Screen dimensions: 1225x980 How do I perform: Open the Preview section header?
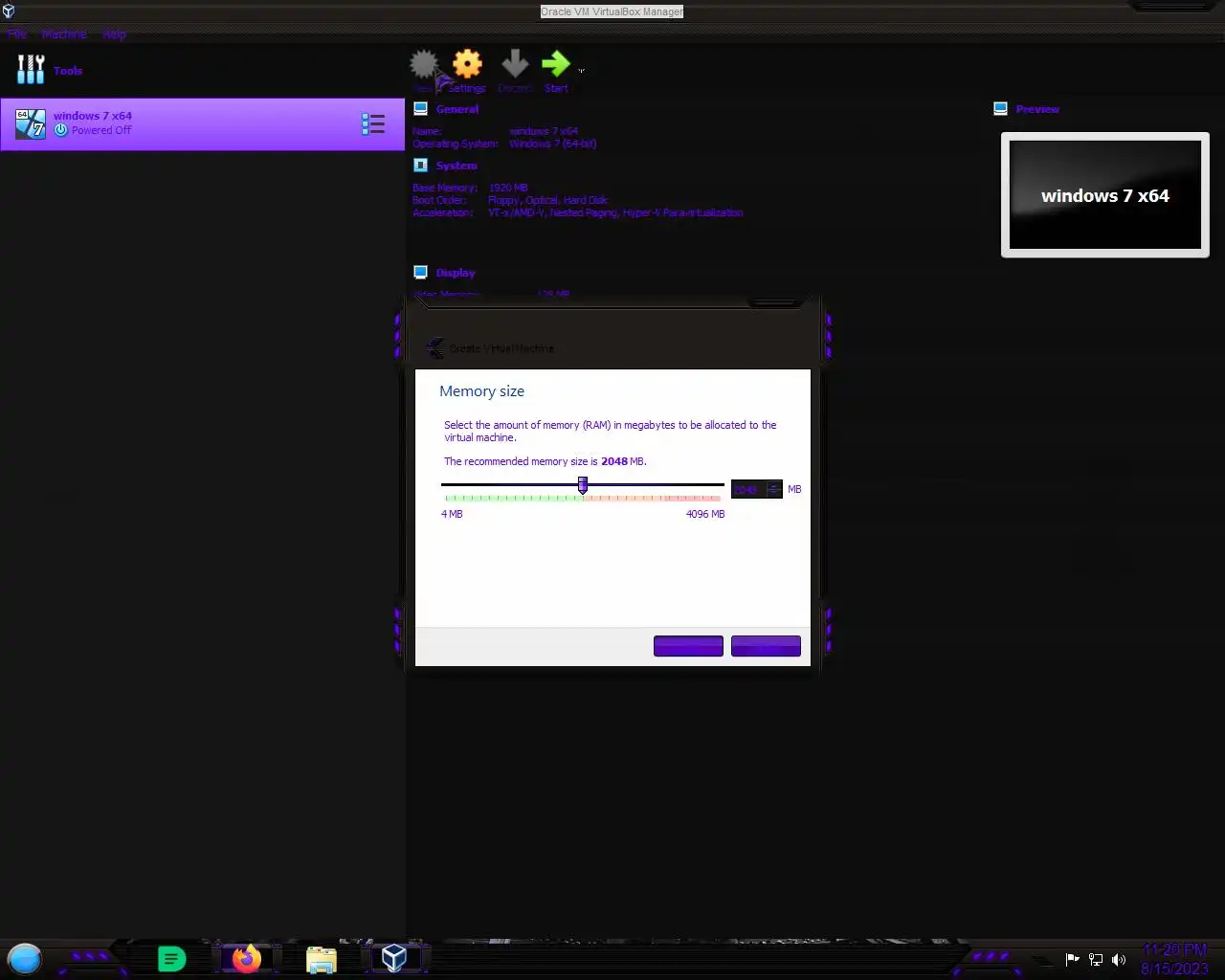pyautogui.click(x=1037, y=109)
